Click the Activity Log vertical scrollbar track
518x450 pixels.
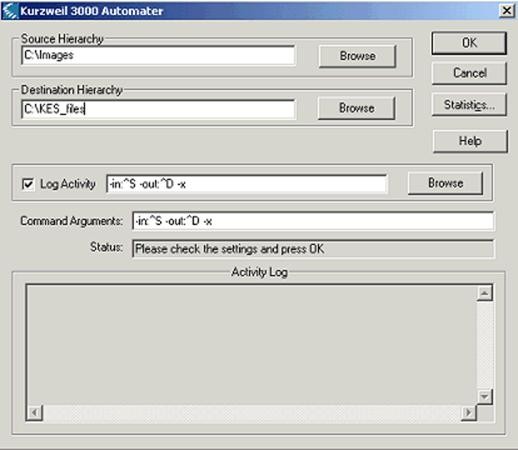pos(484,345)
